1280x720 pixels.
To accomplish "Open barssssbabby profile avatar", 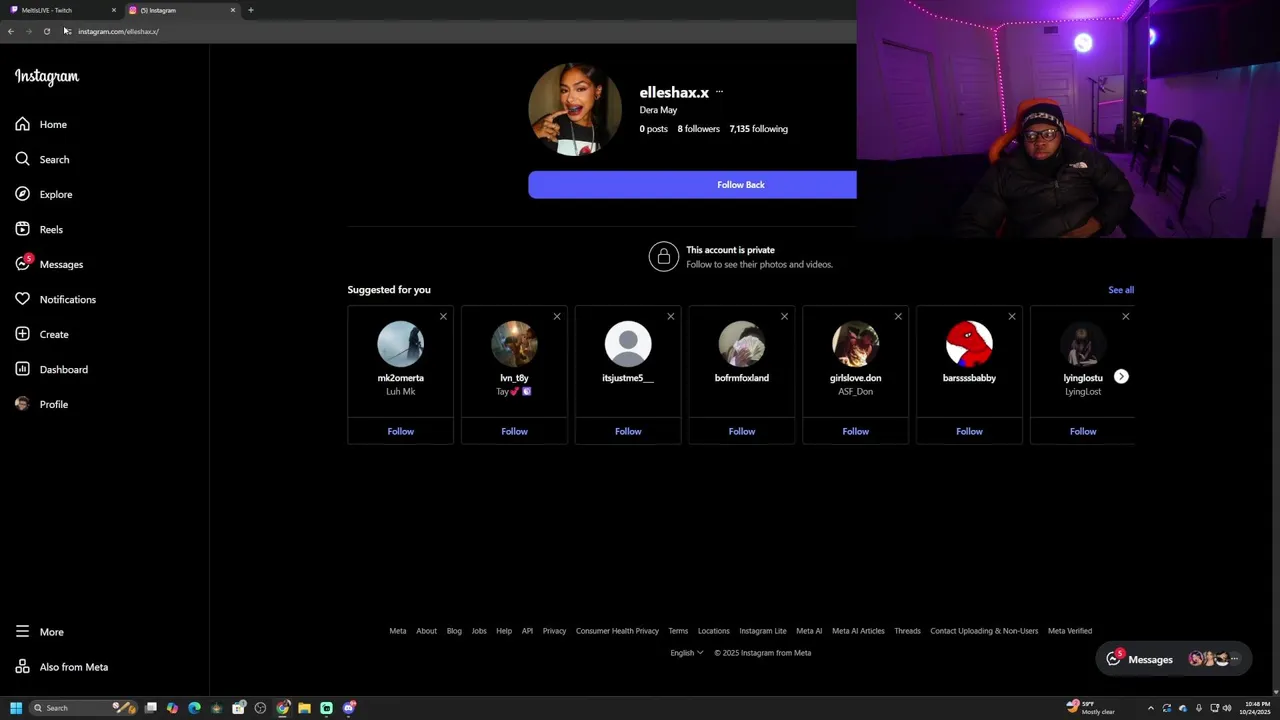I will (x=969, y=344).
